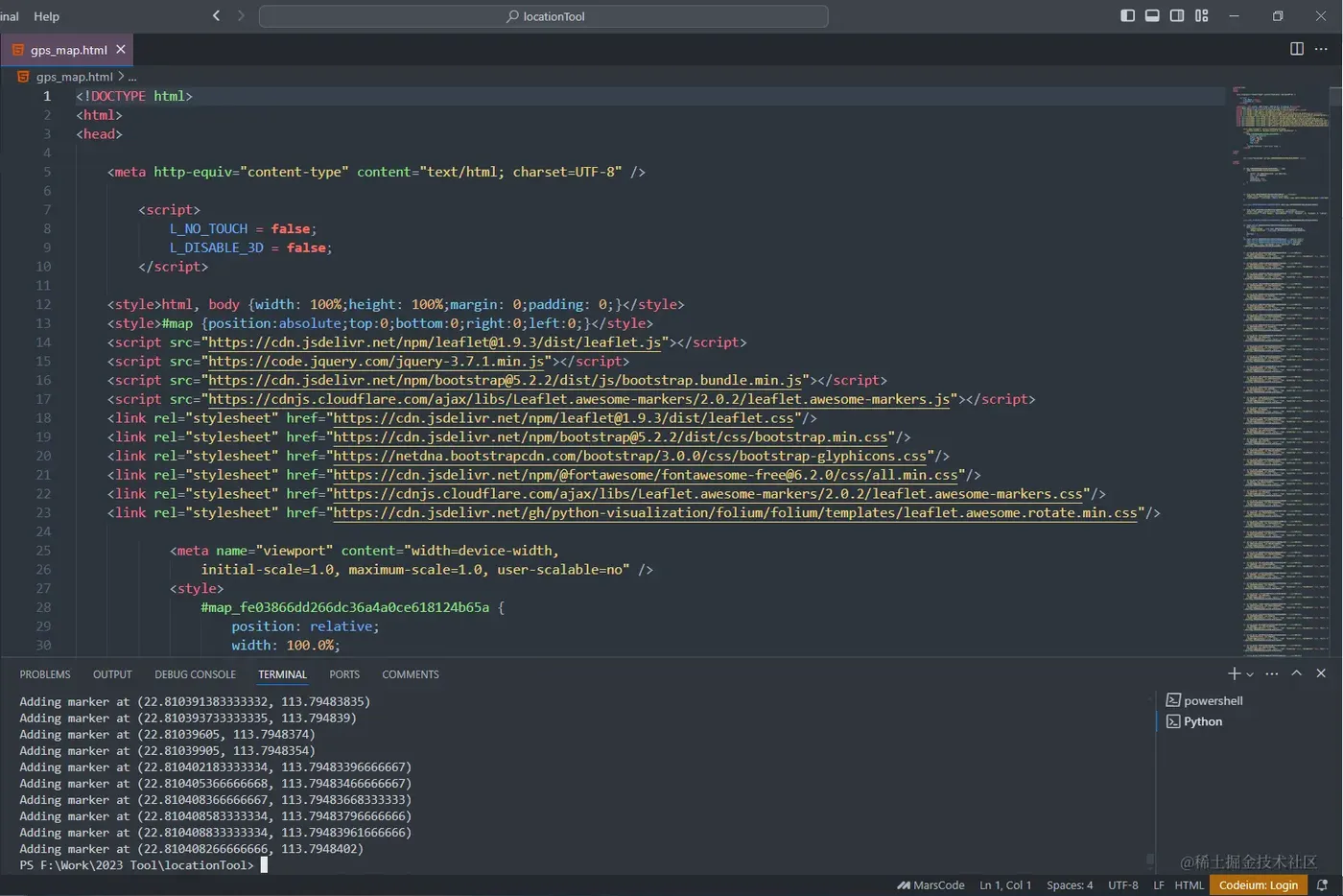Open the leaflet.js CDN link
The height and width of the screenshot is (896, 1343).
(x=435, y=342)
